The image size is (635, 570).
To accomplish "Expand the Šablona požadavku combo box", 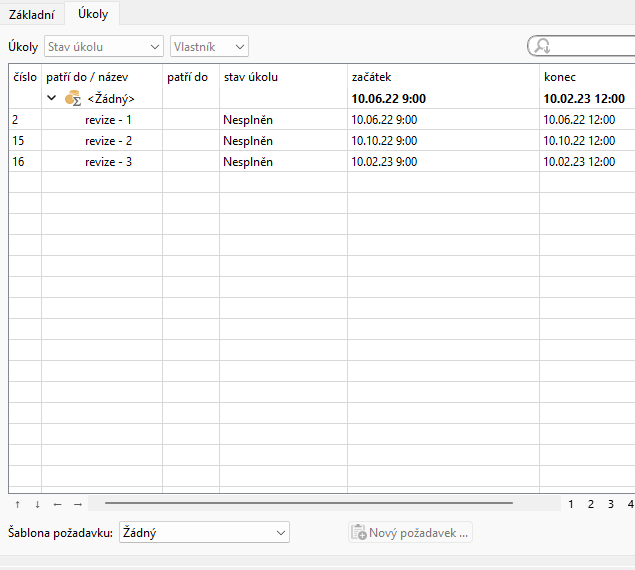I will click(204, 533).
